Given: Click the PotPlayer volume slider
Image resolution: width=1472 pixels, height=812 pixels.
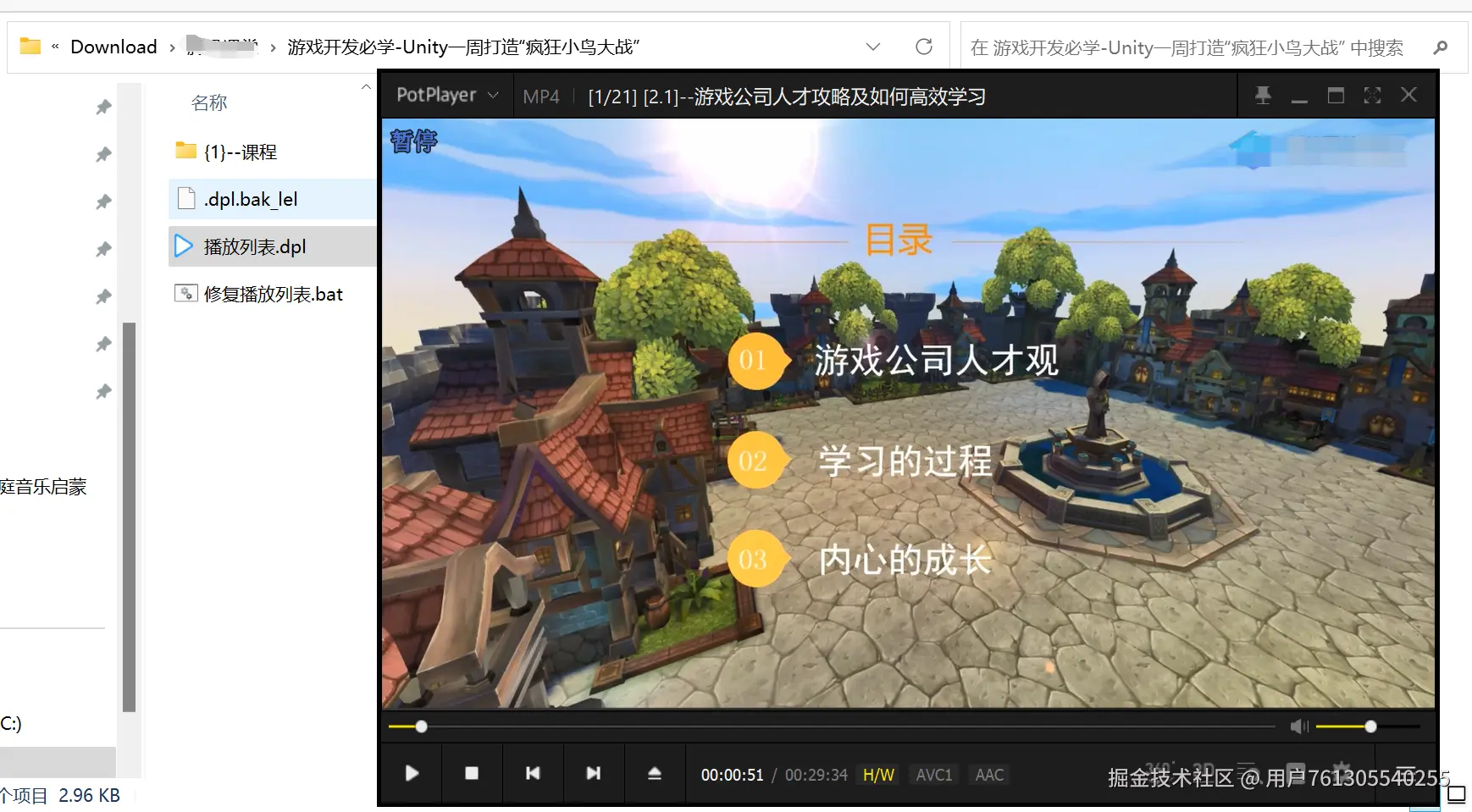Looking at the screenshot, I should [1368, 726].
